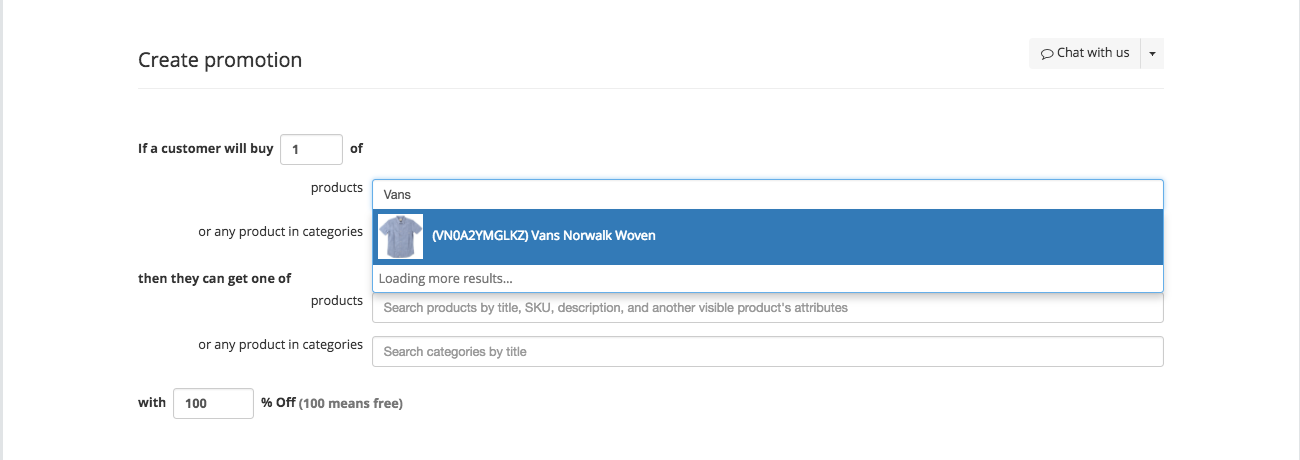Open the Chat with us button
This screenshot has width=1300, height=460.
1085,54
